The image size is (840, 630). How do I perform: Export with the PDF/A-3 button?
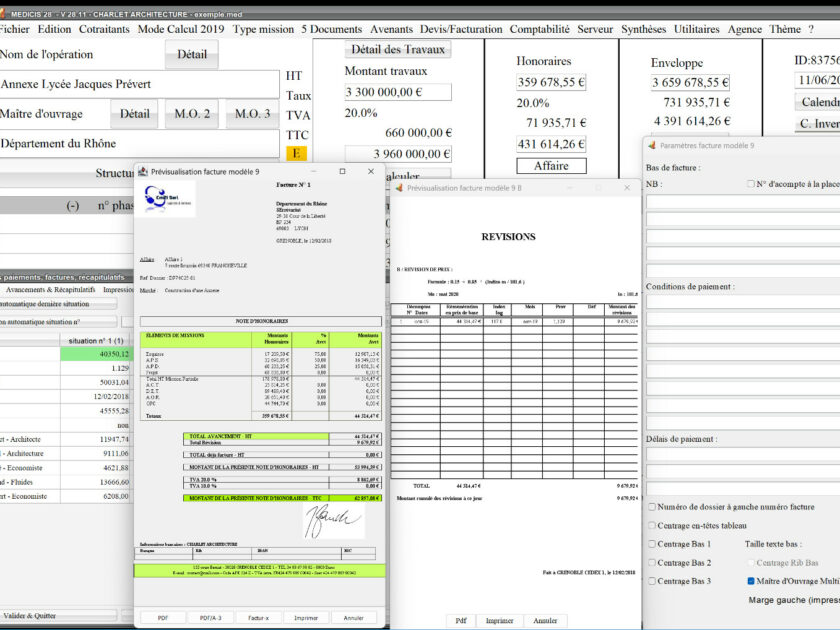[x=211, y=618]
